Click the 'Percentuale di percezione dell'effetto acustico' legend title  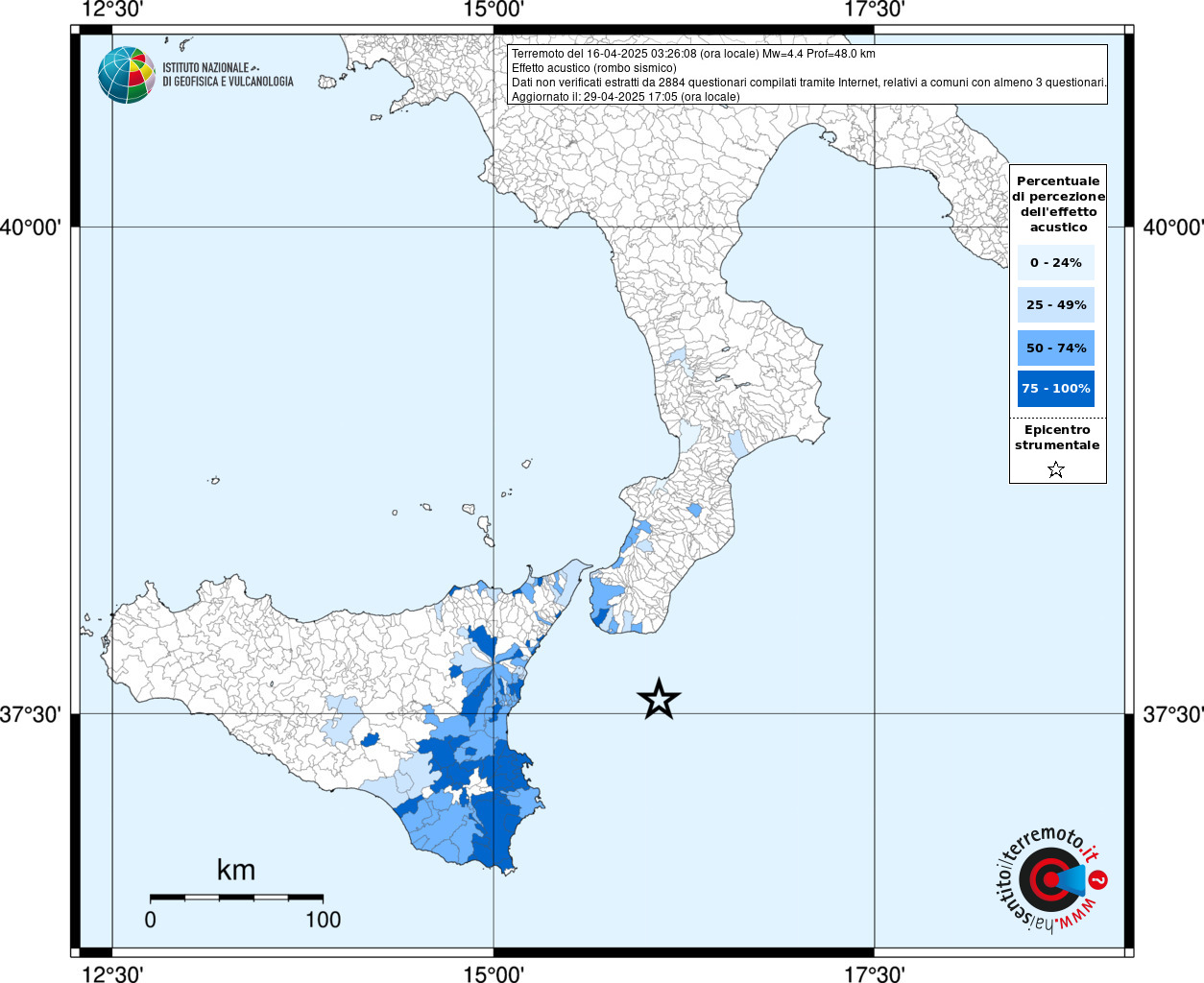tap(1058, 204)
